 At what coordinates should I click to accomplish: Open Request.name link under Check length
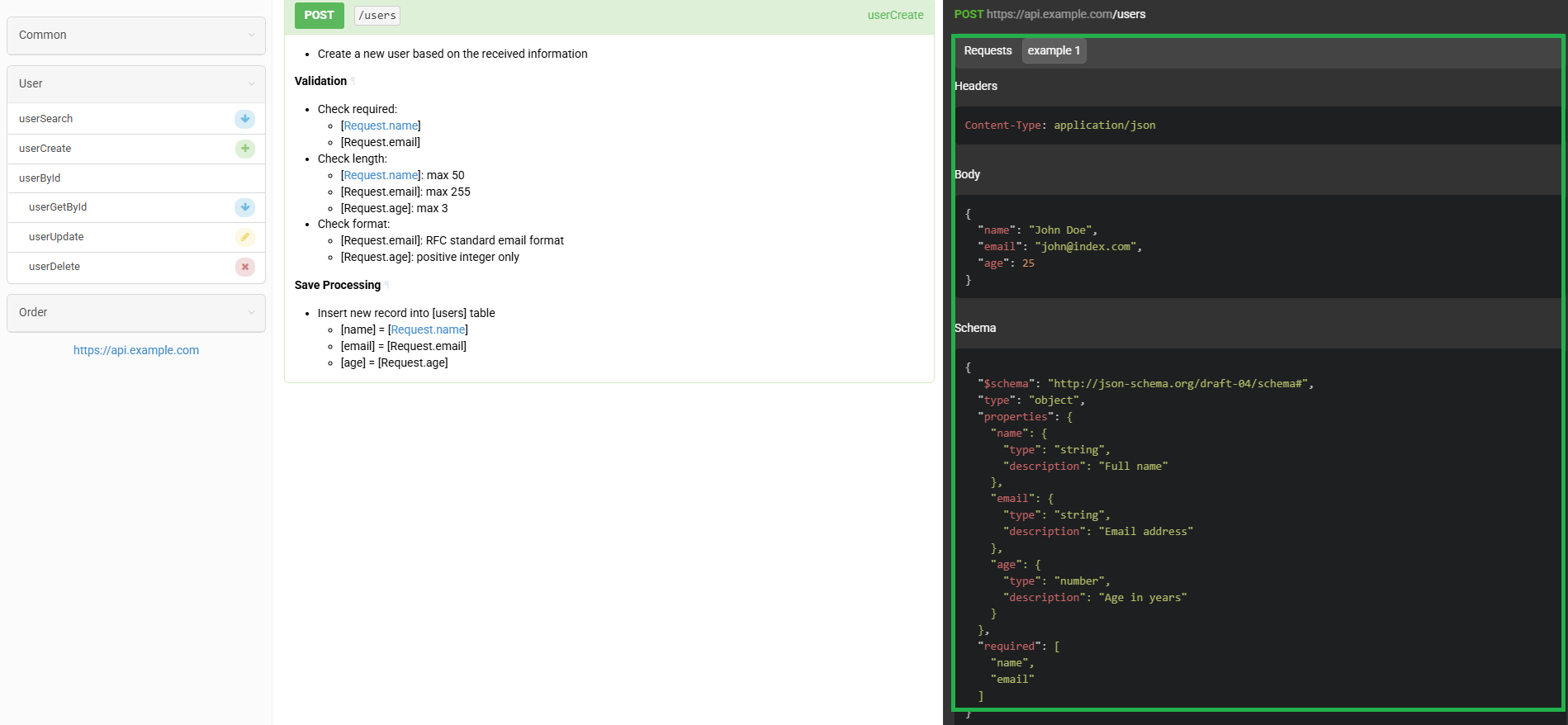(381, 175)
